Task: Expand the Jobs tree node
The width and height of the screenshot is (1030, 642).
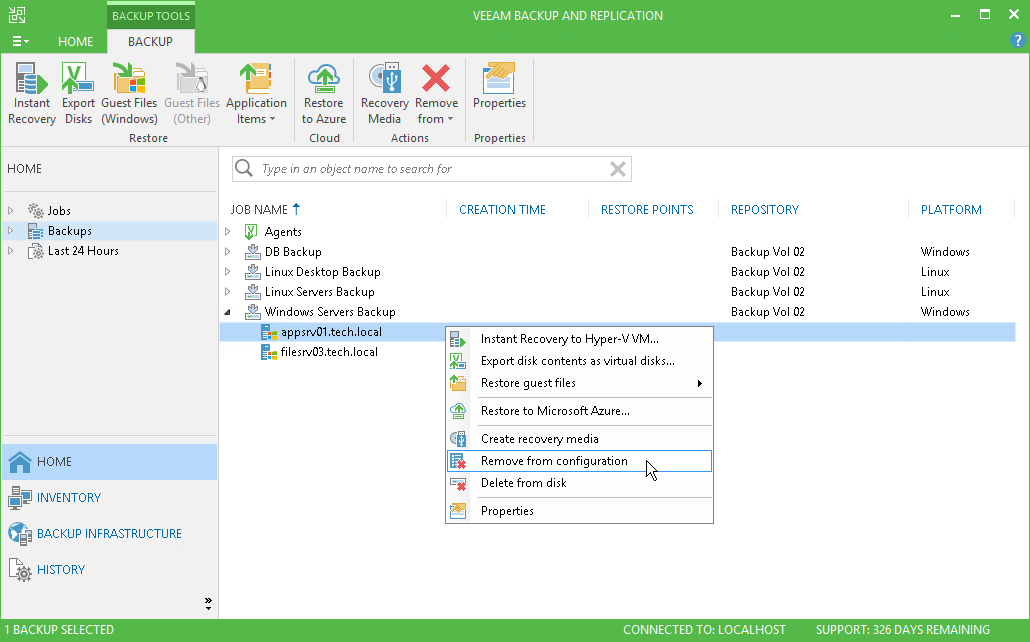Action: point(11,210)
